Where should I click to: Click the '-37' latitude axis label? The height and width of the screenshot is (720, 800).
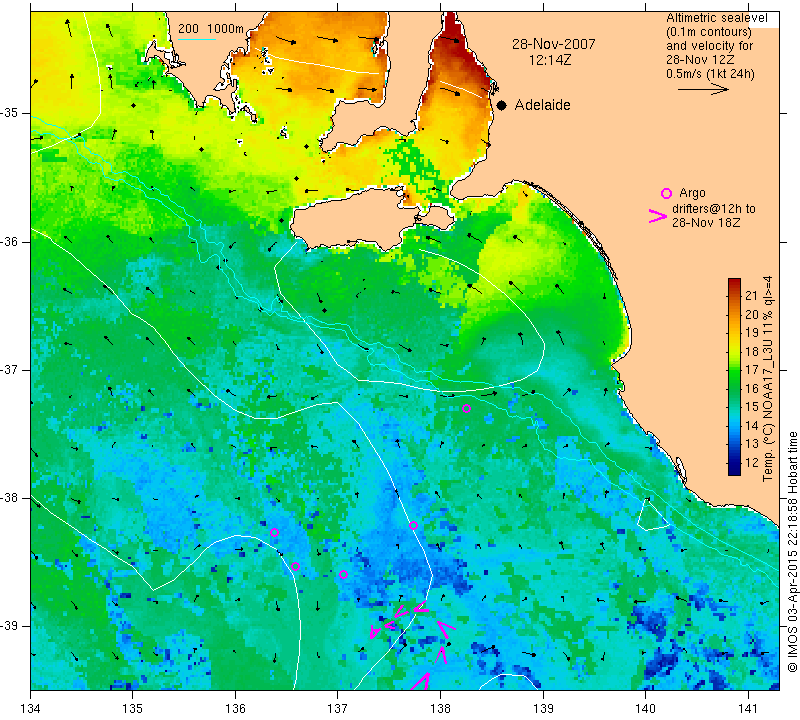(10, 369)
